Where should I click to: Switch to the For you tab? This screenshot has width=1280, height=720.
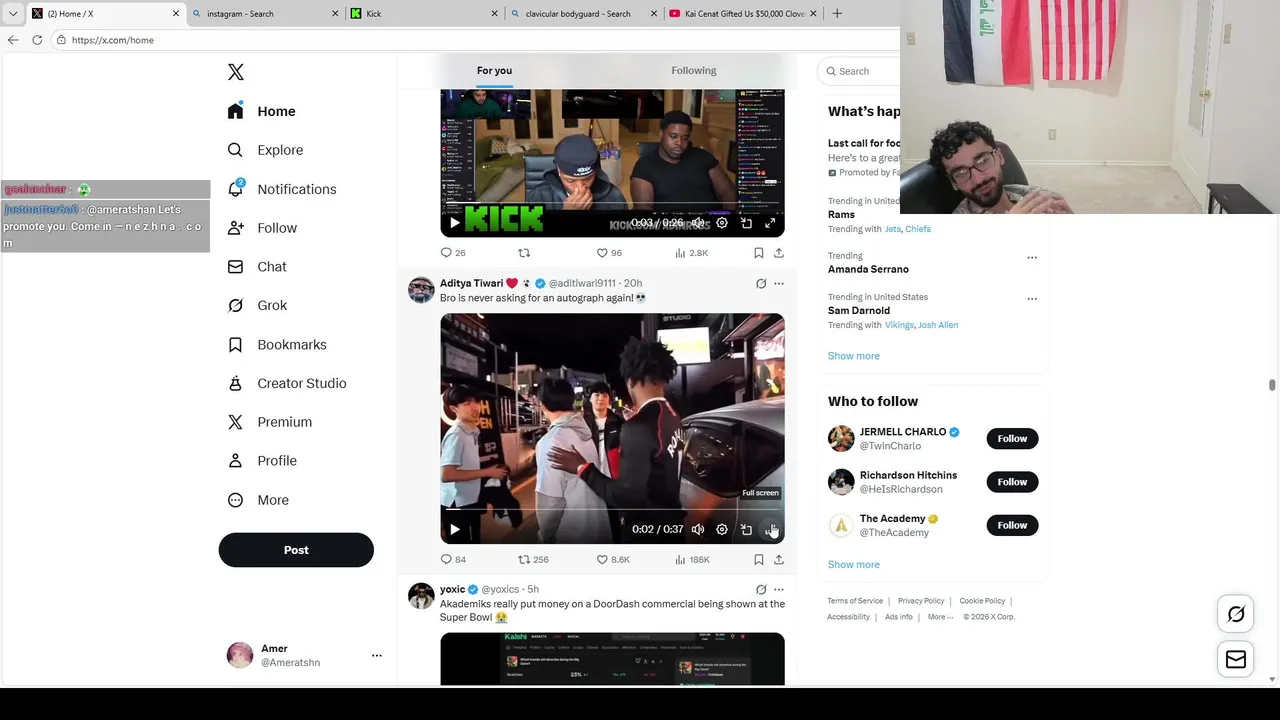pos(494,70)
